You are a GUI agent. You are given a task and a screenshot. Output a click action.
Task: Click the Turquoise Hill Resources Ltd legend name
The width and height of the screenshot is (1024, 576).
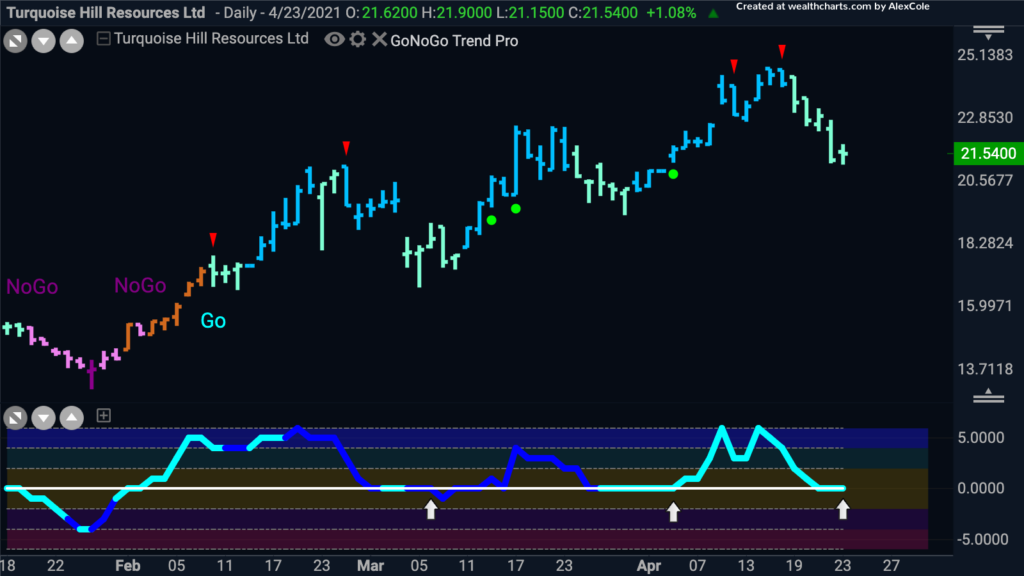click(211, 39)
